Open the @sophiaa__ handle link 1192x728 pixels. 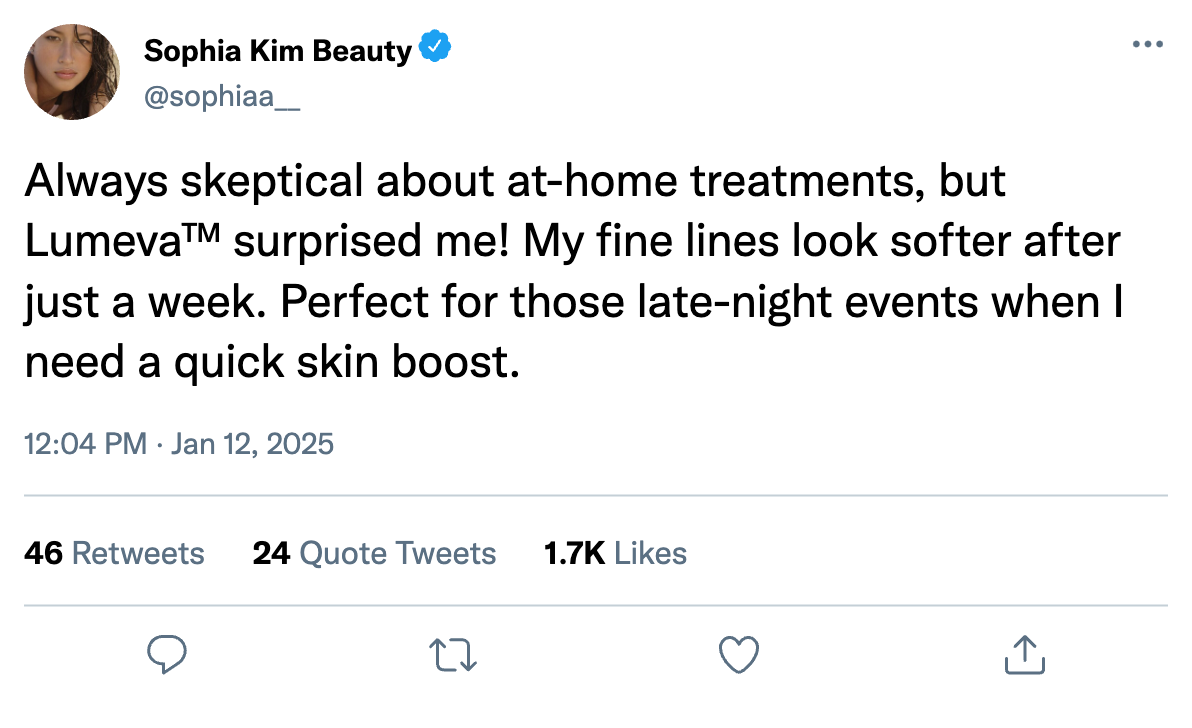click(x=222, y=97)
